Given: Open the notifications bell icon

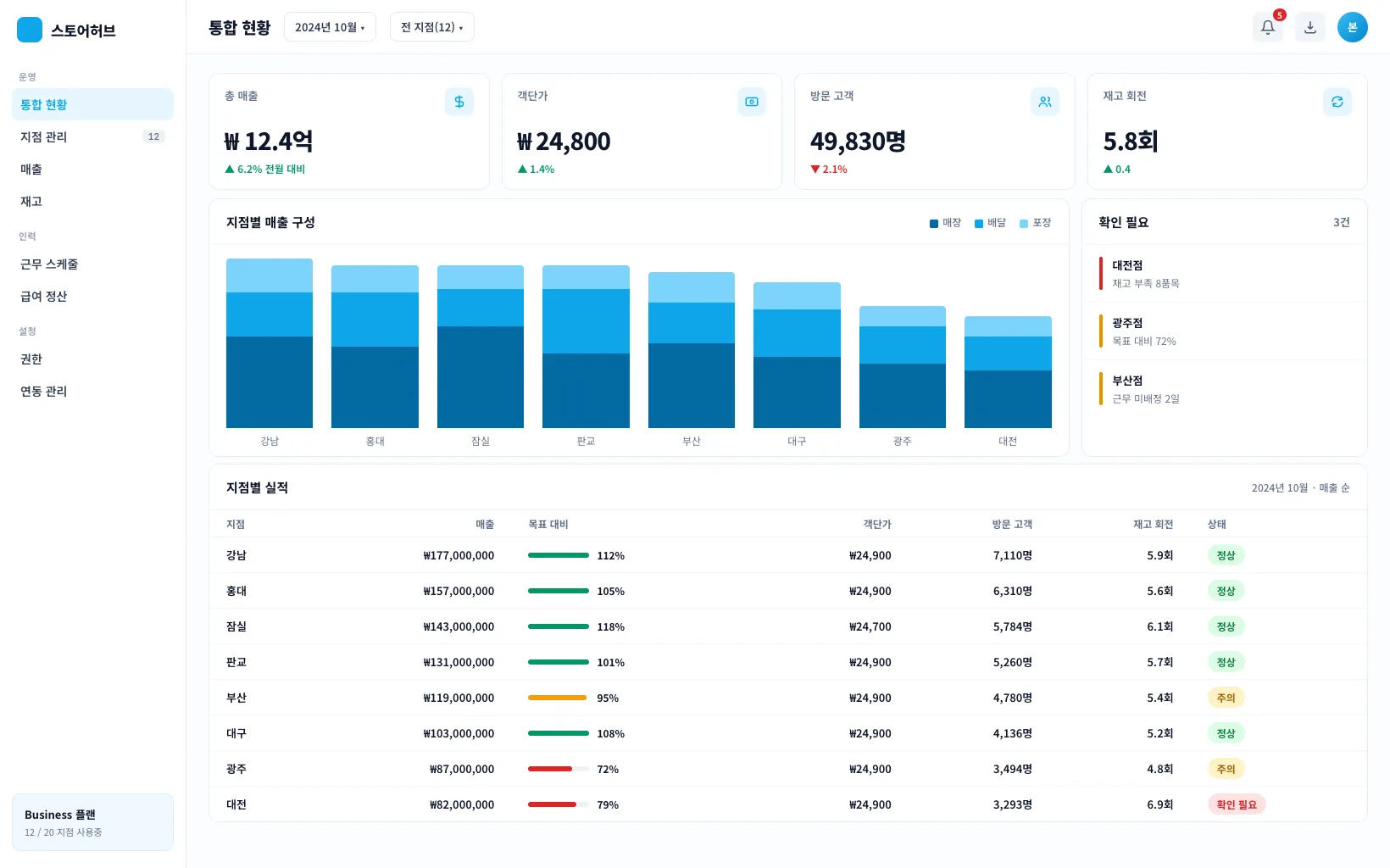Looking at the screenshot, I should [x=1267, y=27].
